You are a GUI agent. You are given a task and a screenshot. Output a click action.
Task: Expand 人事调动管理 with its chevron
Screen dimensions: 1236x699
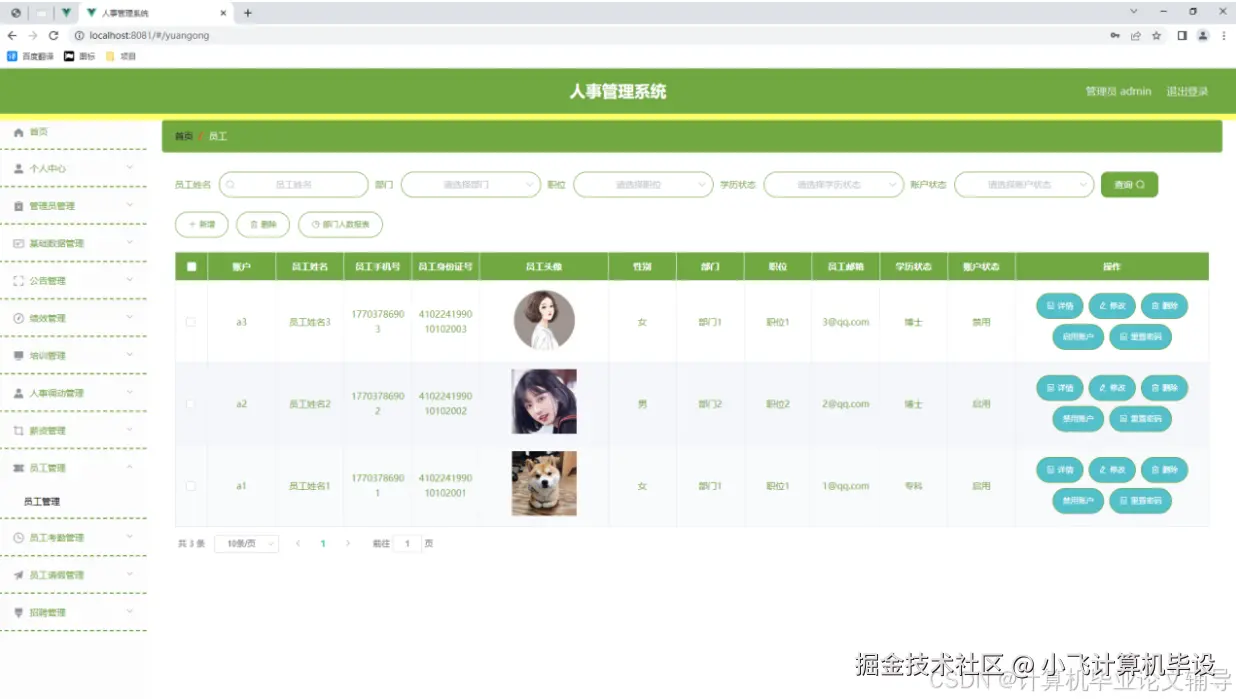click(130, 392)
